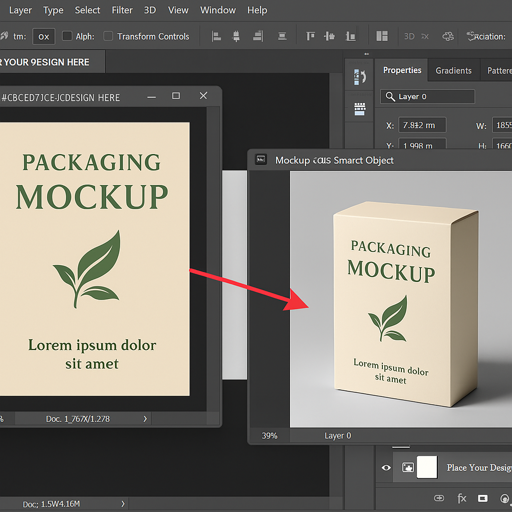The height and width of the screenshot is (512, 512).
Task: Click the X position field
Action: 422,125
